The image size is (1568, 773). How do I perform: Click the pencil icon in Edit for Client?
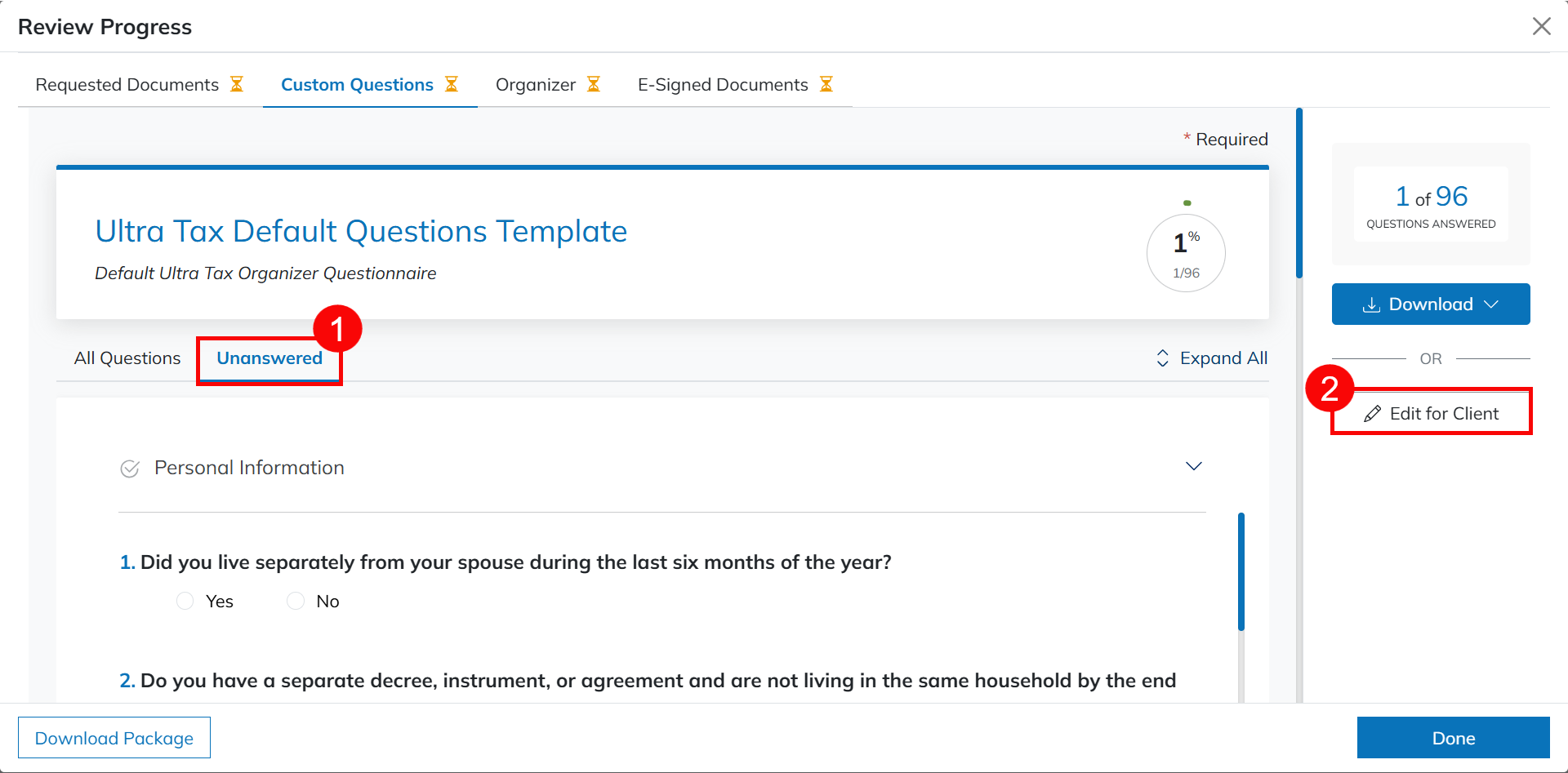[x=1373, y=414]
